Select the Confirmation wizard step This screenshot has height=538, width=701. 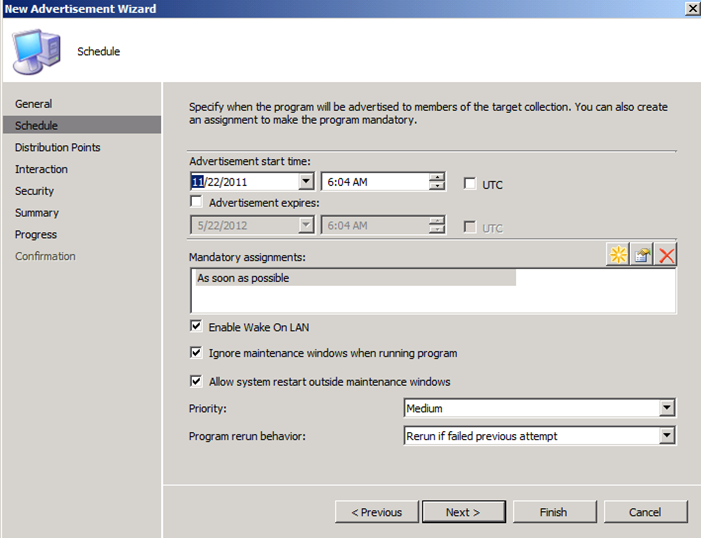tap(45, 256)
